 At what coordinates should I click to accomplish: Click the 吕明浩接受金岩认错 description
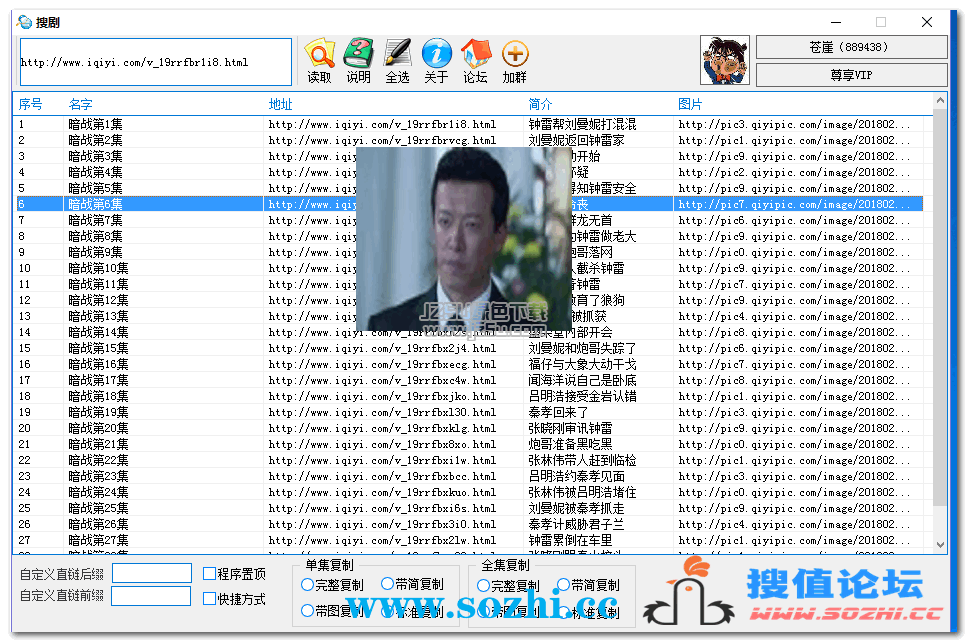tap(582, 397)
